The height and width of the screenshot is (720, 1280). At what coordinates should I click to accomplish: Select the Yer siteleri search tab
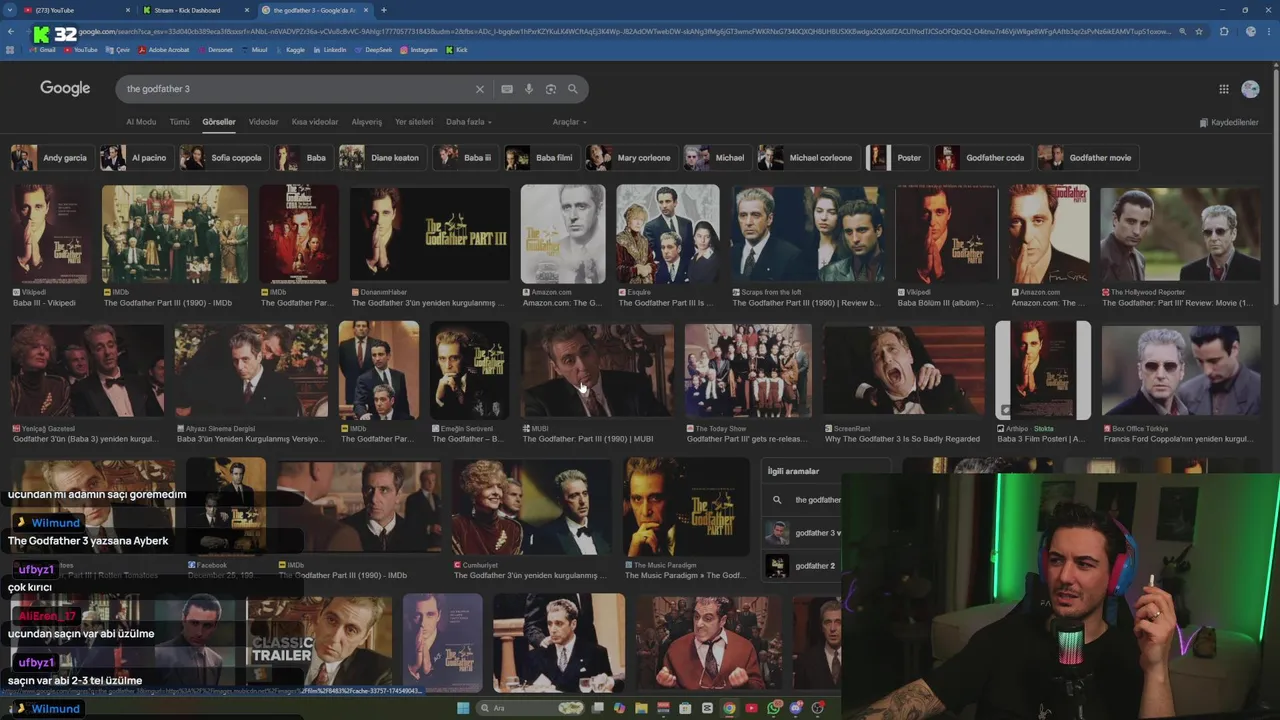coord(414,122)
